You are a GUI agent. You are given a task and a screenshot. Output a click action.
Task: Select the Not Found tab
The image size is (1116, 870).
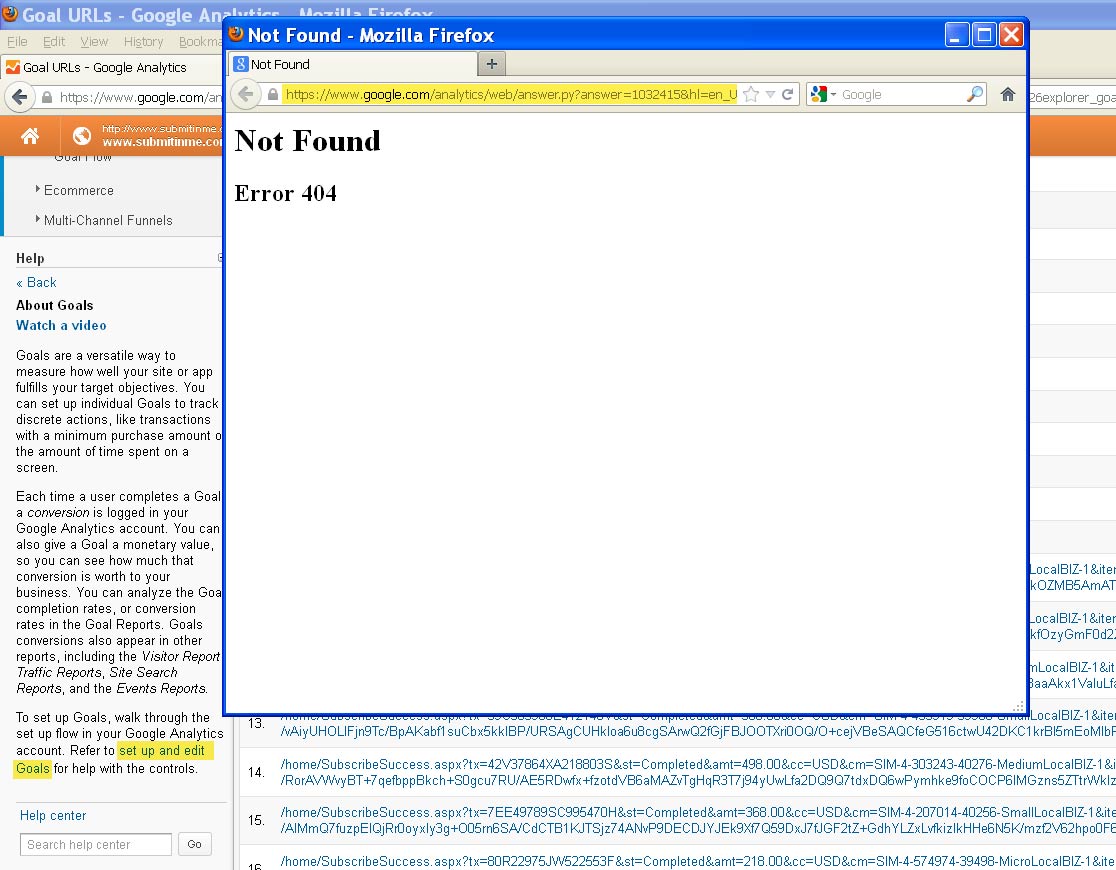click(x=352, y=64)
